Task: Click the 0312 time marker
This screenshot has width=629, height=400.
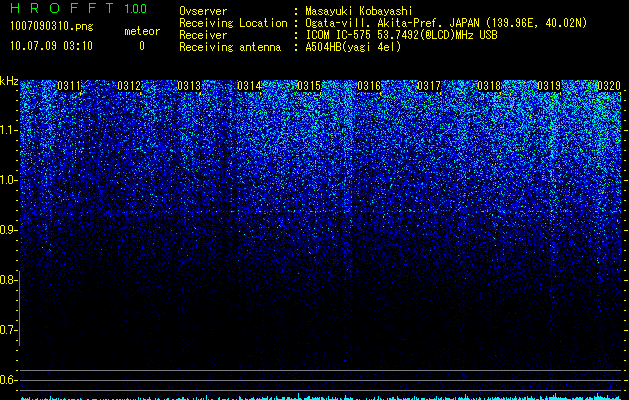Action: click(x=129, y=86)
